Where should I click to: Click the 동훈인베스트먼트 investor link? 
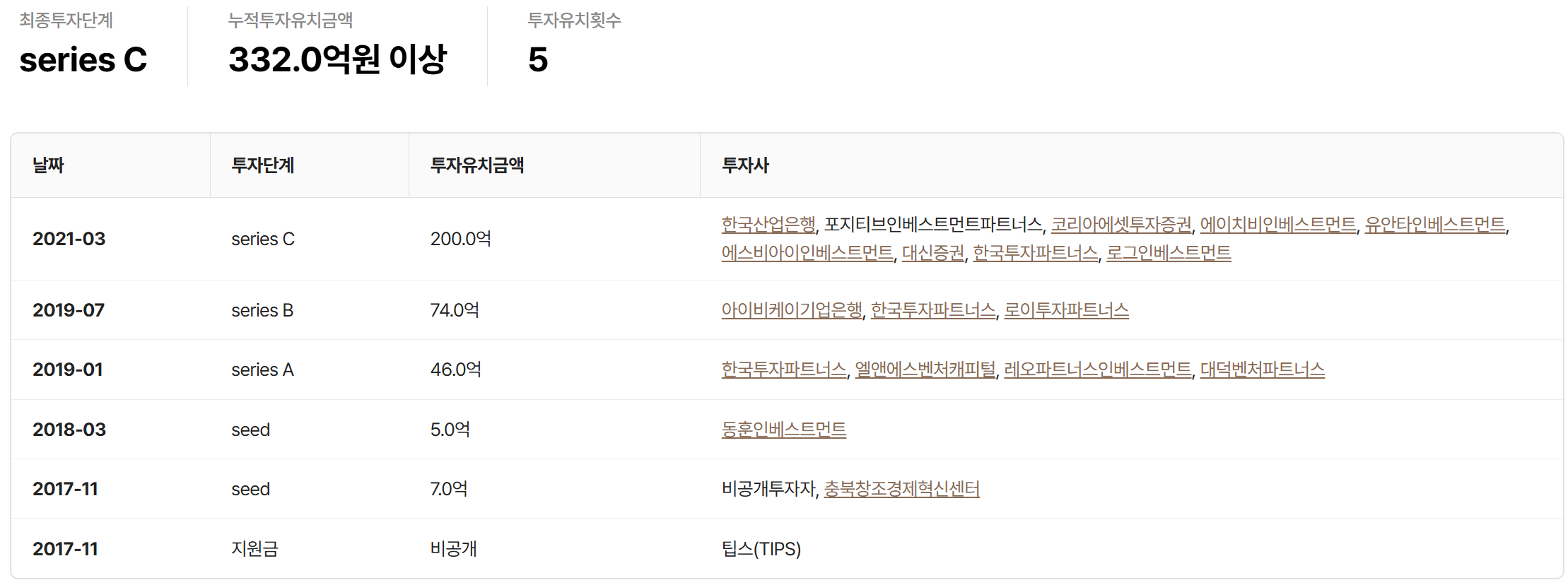coord(783,430)
